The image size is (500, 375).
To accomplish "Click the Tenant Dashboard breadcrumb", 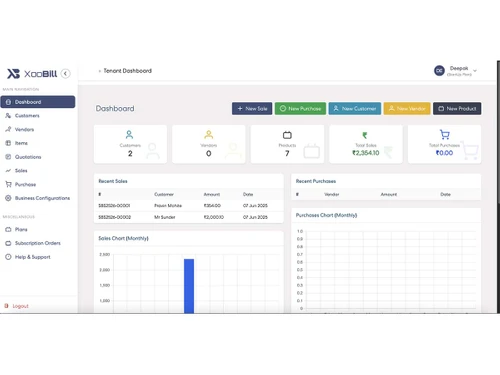I will (x=127, y=71).
